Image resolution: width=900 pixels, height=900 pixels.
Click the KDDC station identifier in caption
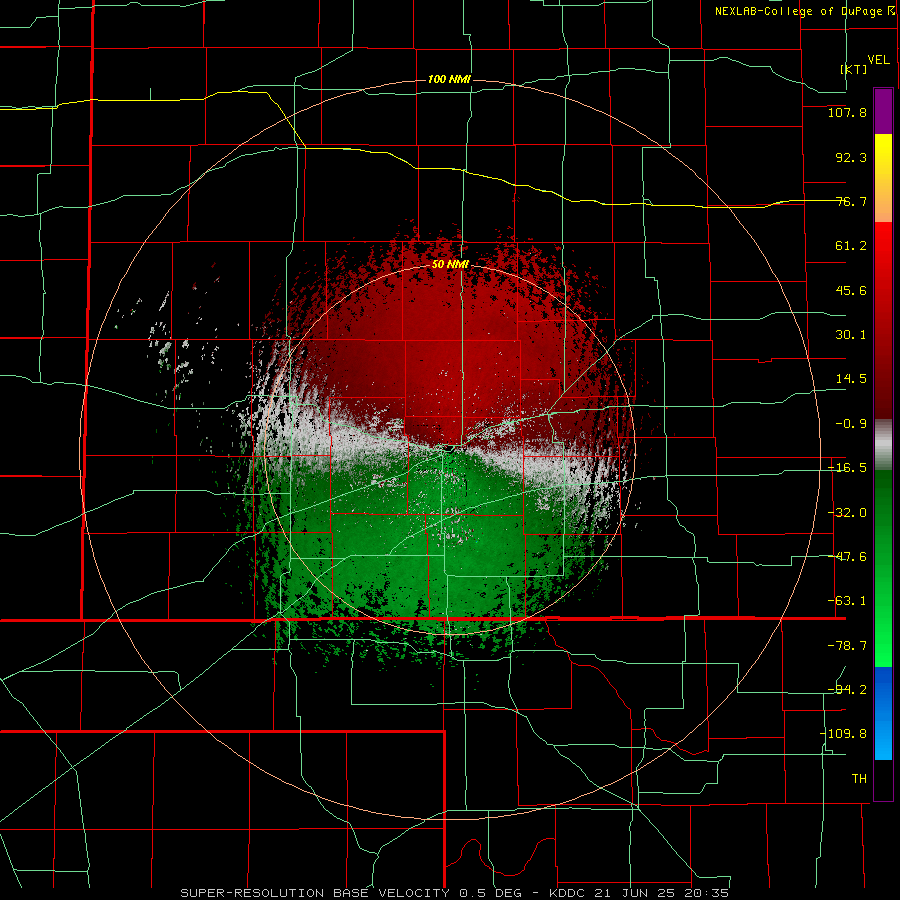(x=568, y=893)
